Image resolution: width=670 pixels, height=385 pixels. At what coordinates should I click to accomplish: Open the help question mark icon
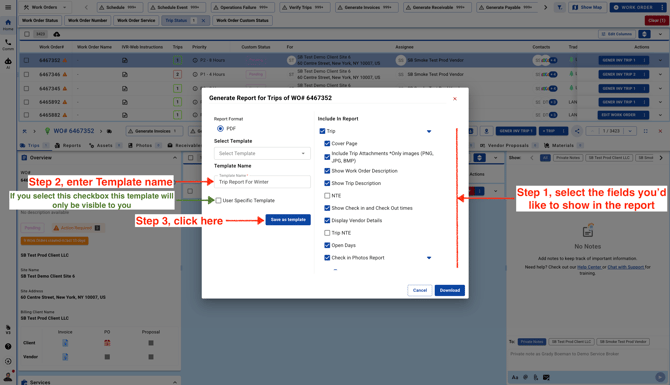(8, 347)
